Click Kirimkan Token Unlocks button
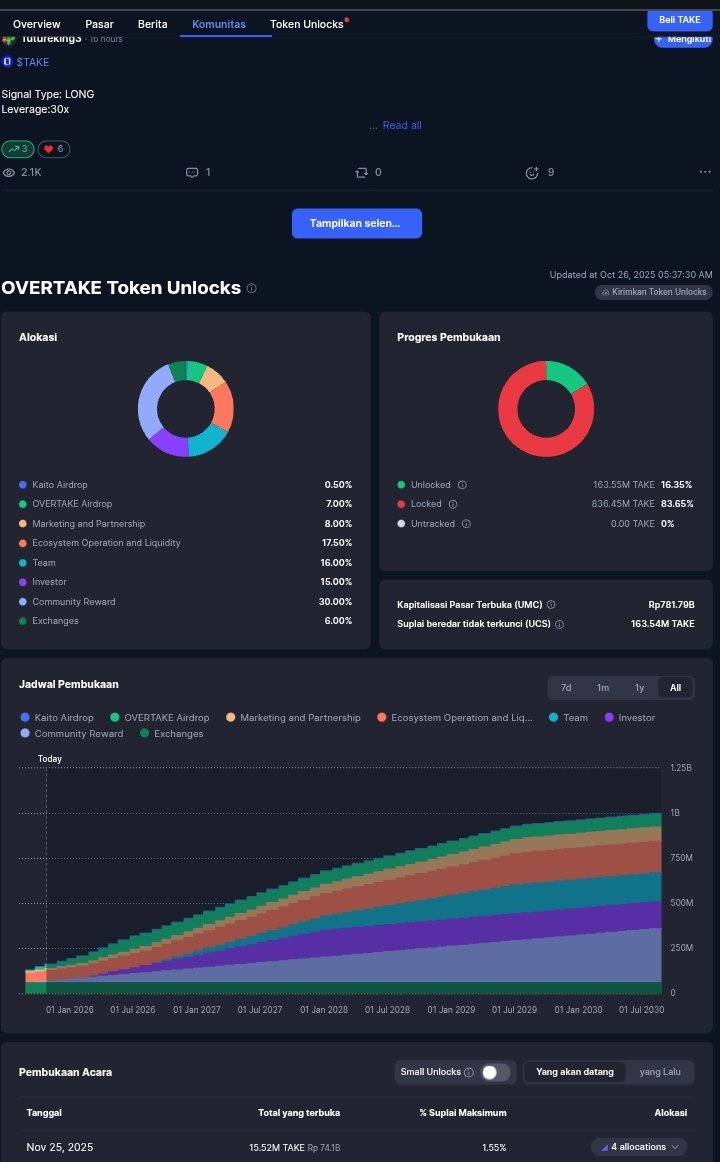 [x=654, y=292]
